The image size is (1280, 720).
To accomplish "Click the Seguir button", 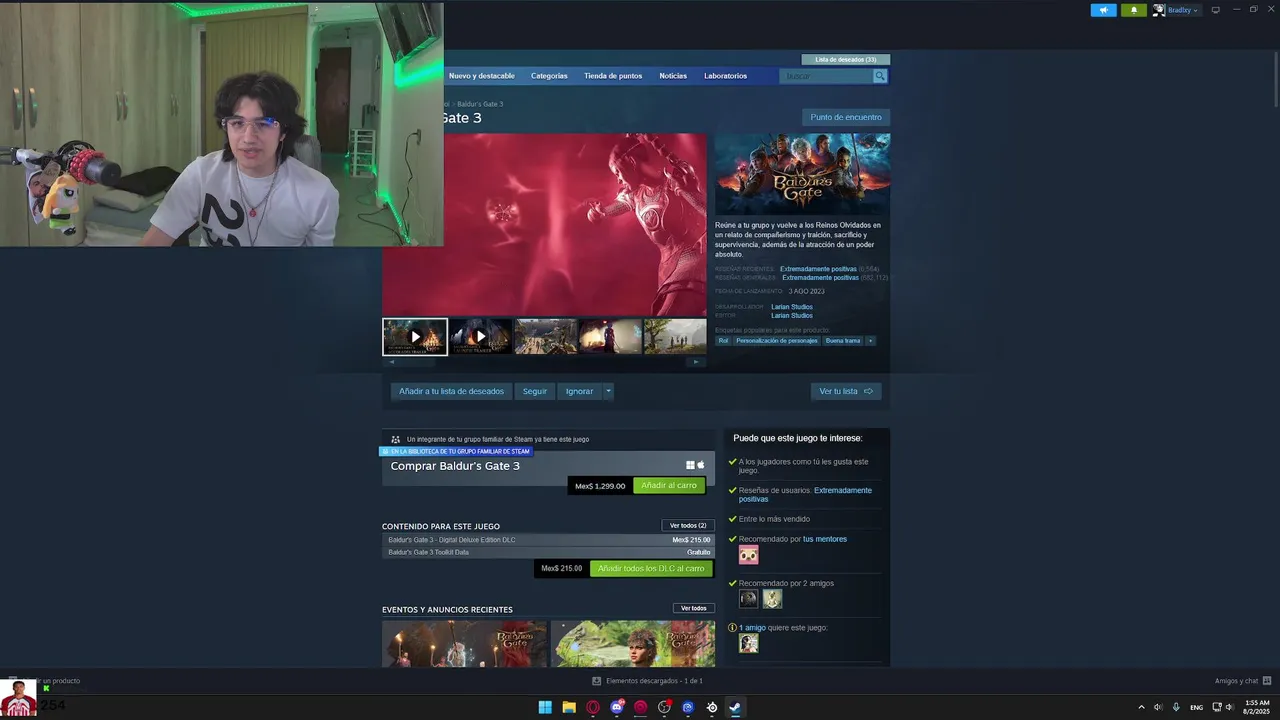I will point(535,391).
